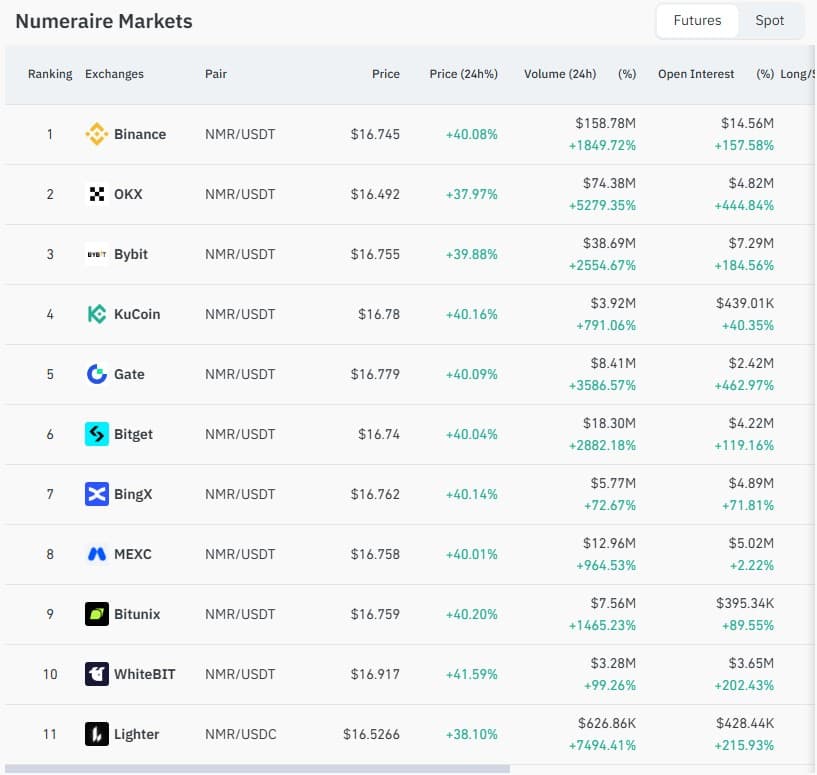Select the OKX price $16.492
817x775 pixels.
pos(375,194)
